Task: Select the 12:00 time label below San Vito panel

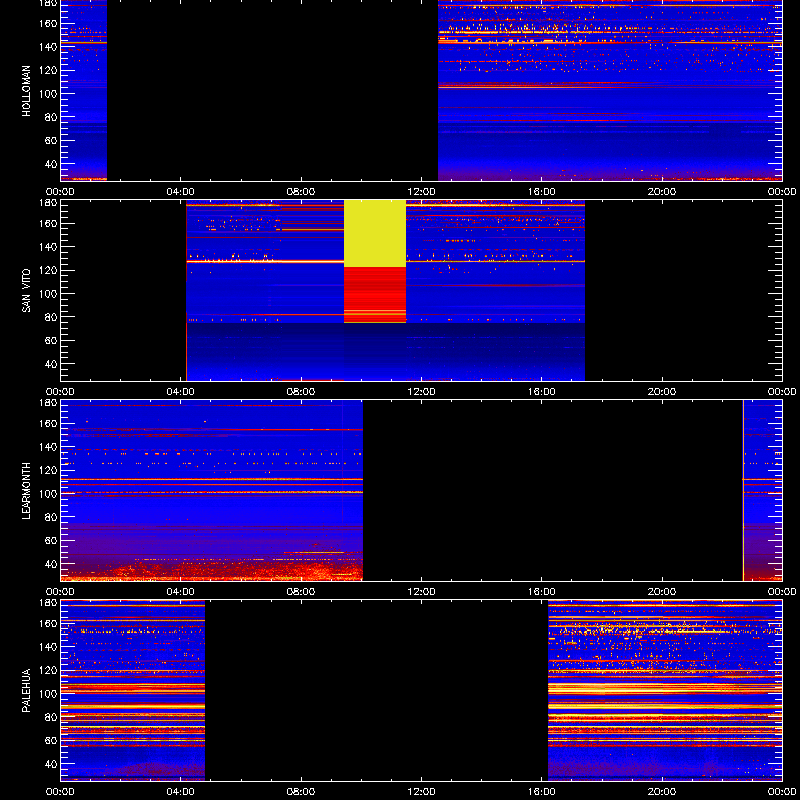Action: pyautogui.click(x=421, y=392)
